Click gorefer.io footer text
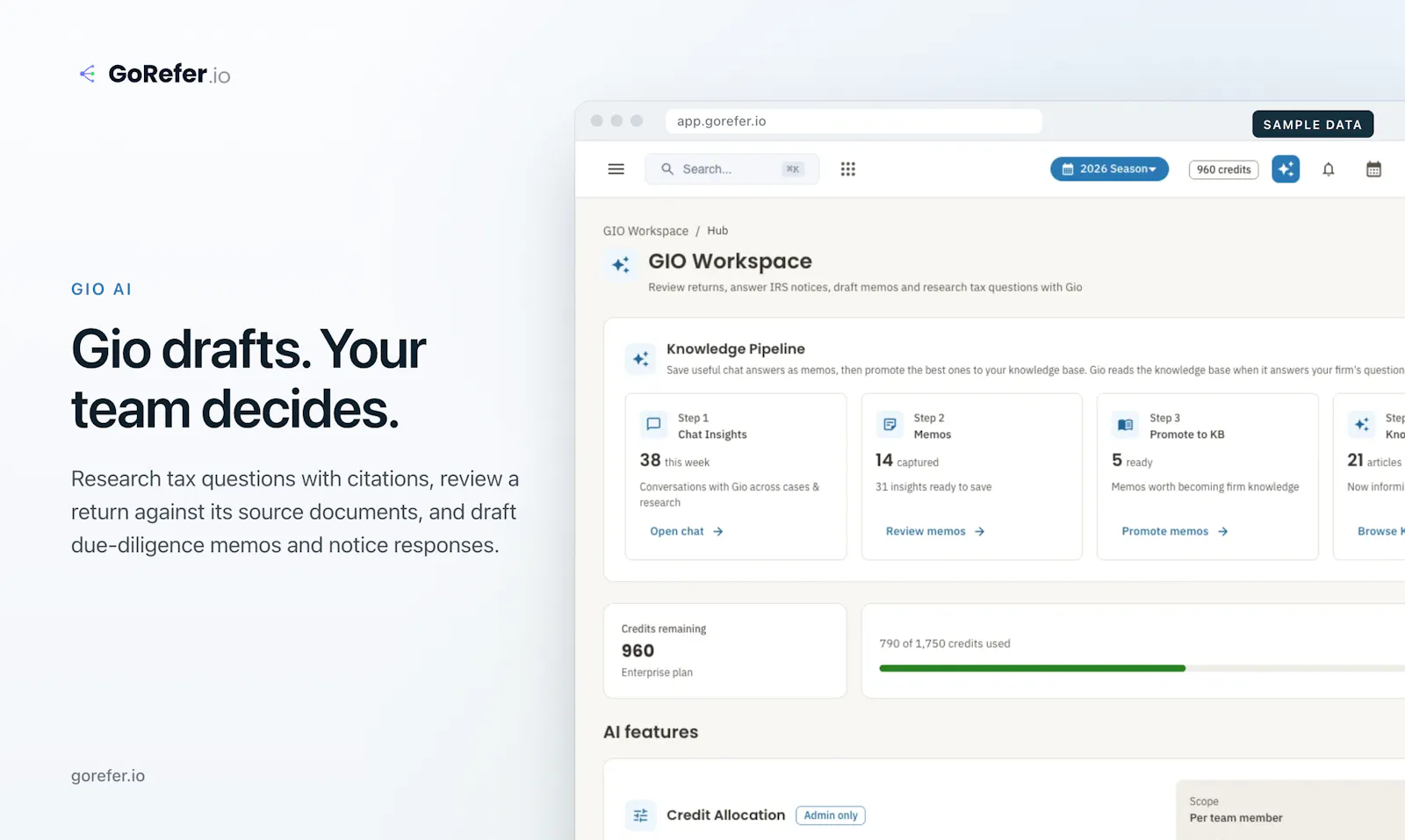 [x=108, y=776]
